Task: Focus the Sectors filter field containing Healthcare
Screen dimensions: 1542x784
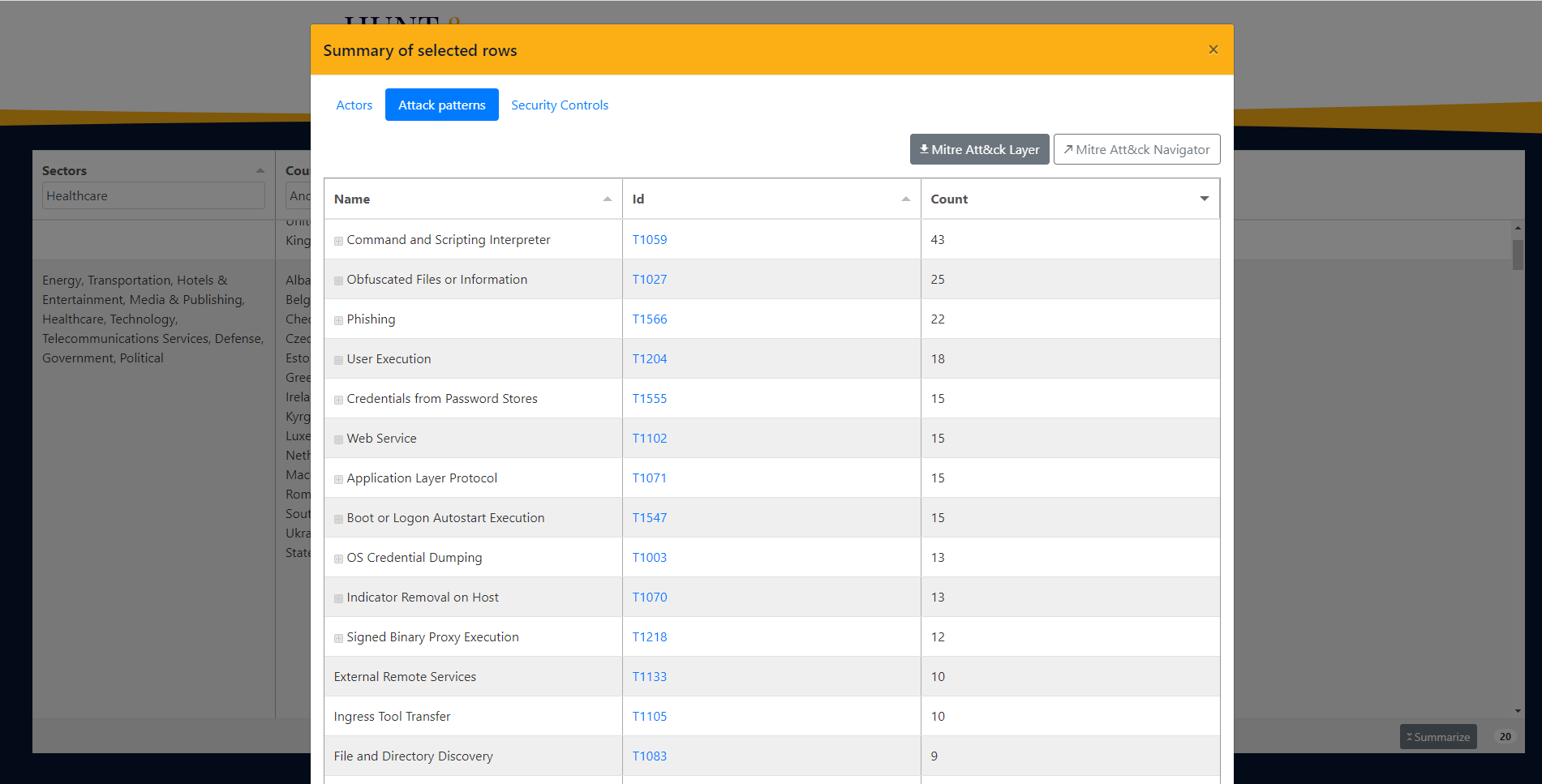Action: 153,195
